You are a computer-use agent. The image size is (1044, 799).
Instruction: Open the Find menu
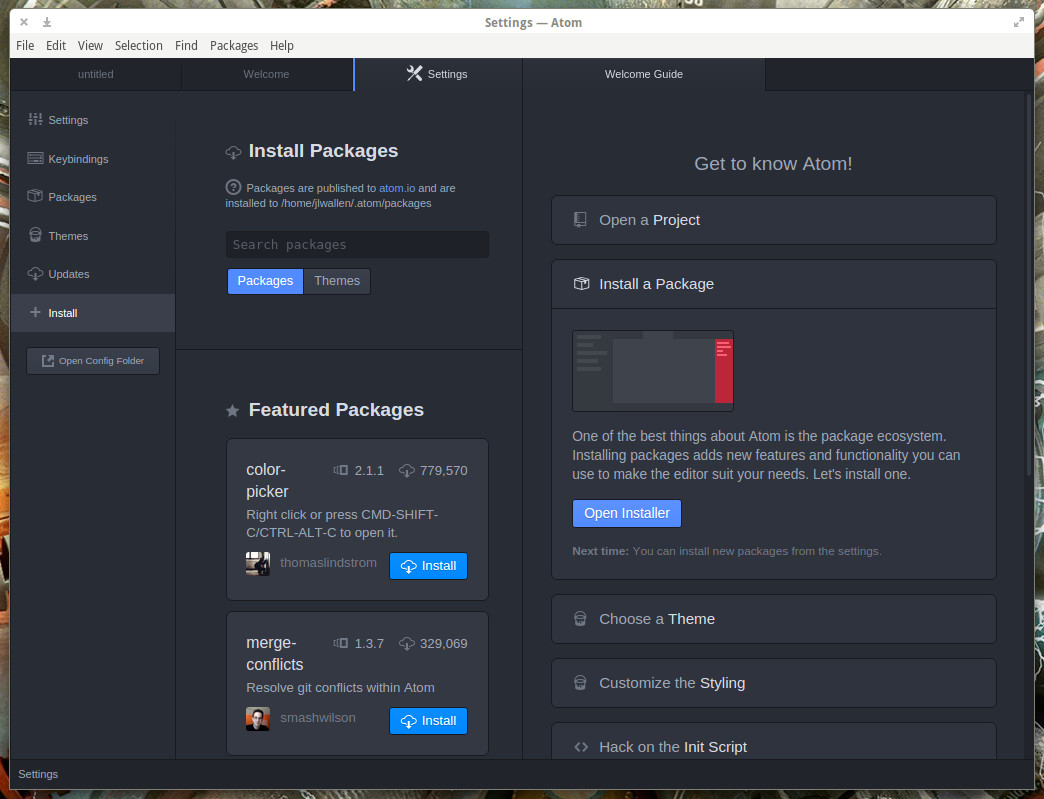point(186,45)
